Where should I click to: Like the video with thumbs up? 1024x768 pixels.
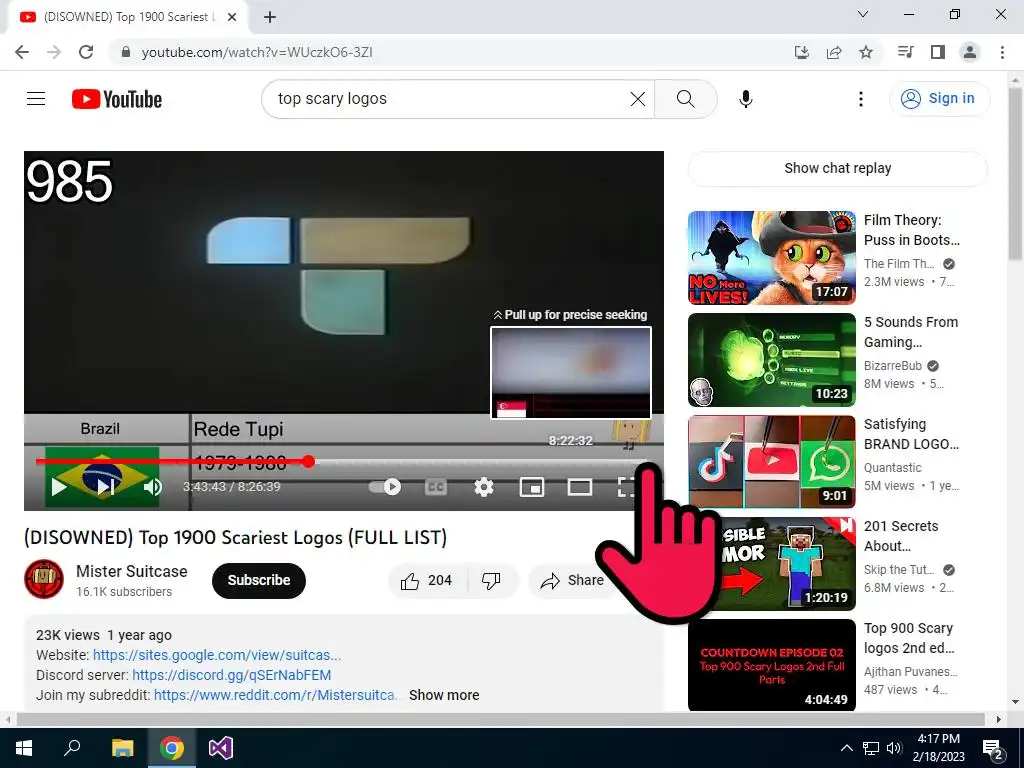tap(426, 580)
